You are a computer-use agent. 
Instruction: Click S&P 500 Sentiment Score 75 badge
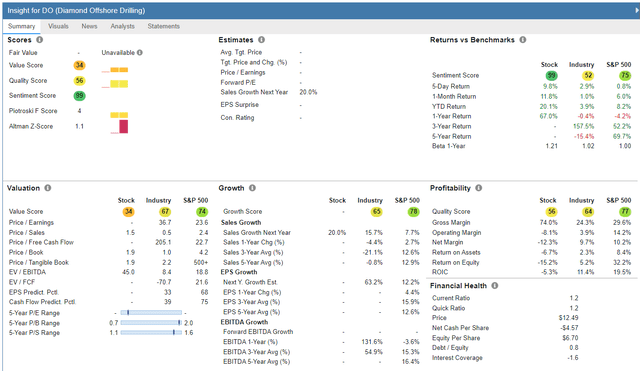tap(625, 76)
